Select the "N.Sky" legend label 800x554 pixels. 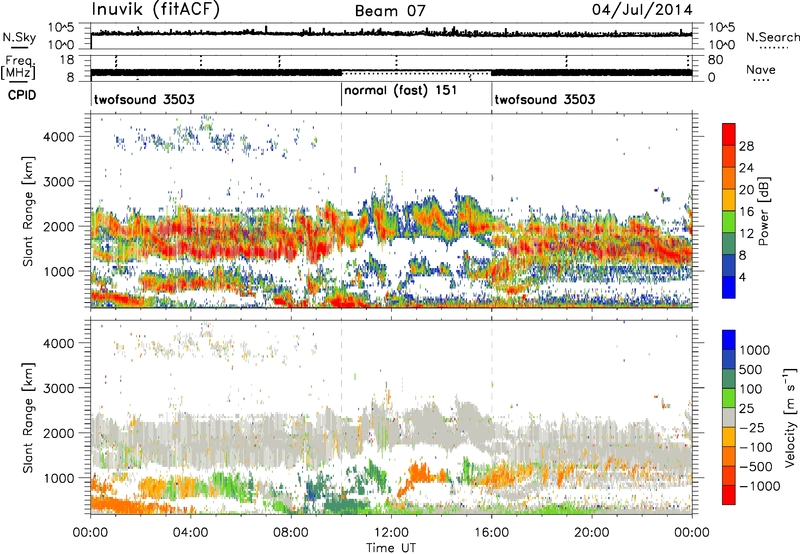pyautogui.click(x=19, y=37)
